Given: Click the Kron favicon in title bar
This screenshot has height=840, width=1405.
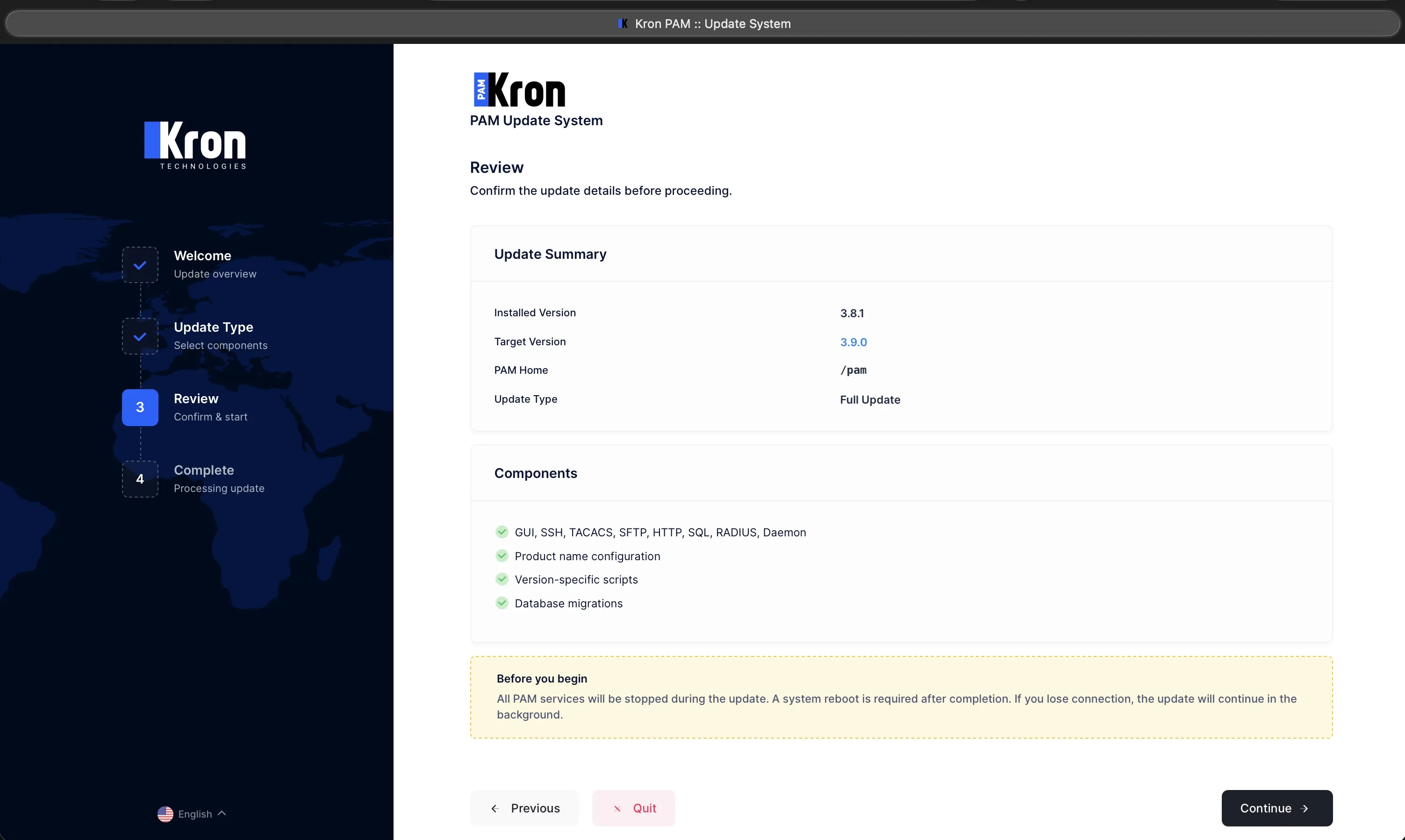Looking at the screenshot, I should coord(623,24).
